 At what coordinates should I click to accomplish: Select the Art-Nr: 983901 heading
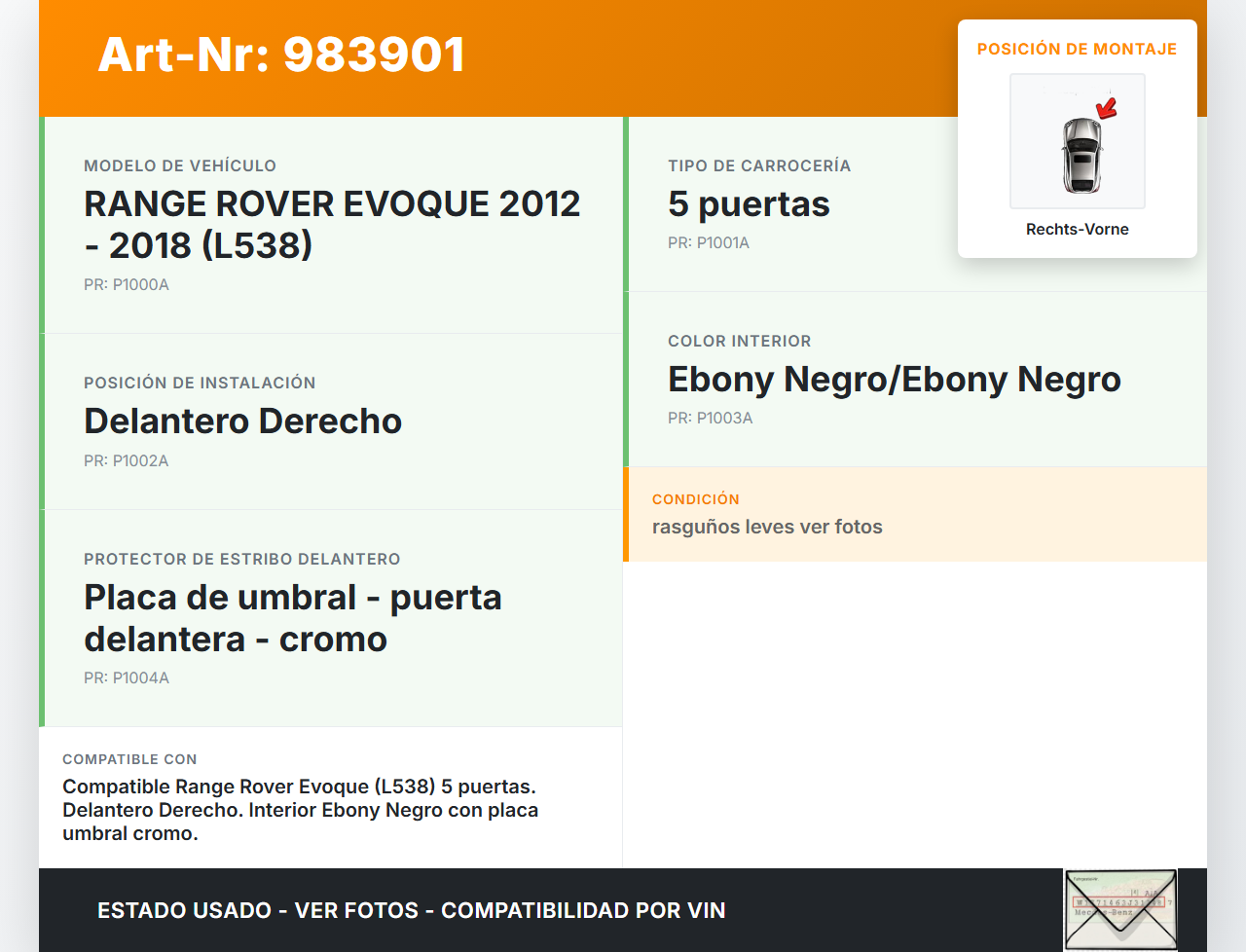[x=281, y=55]
